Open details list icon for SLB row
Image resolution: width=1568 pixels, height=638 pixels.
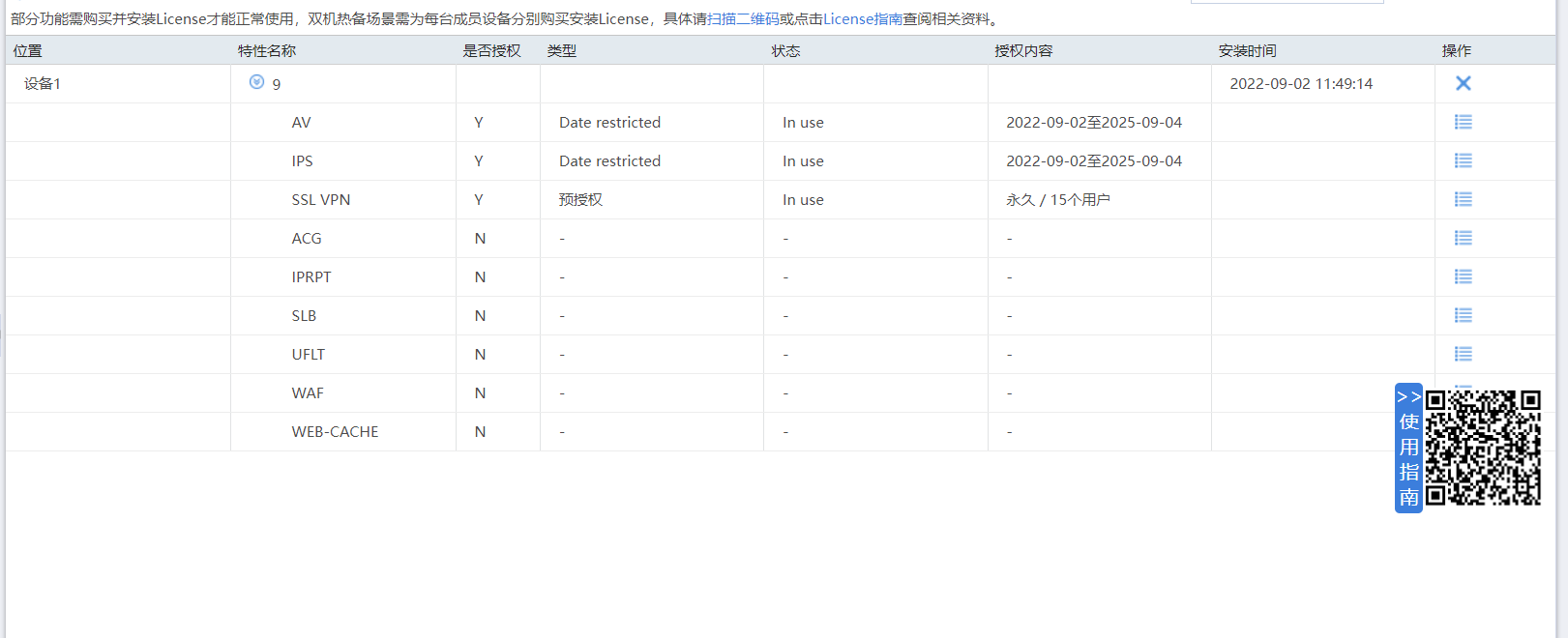(1463, 315)
